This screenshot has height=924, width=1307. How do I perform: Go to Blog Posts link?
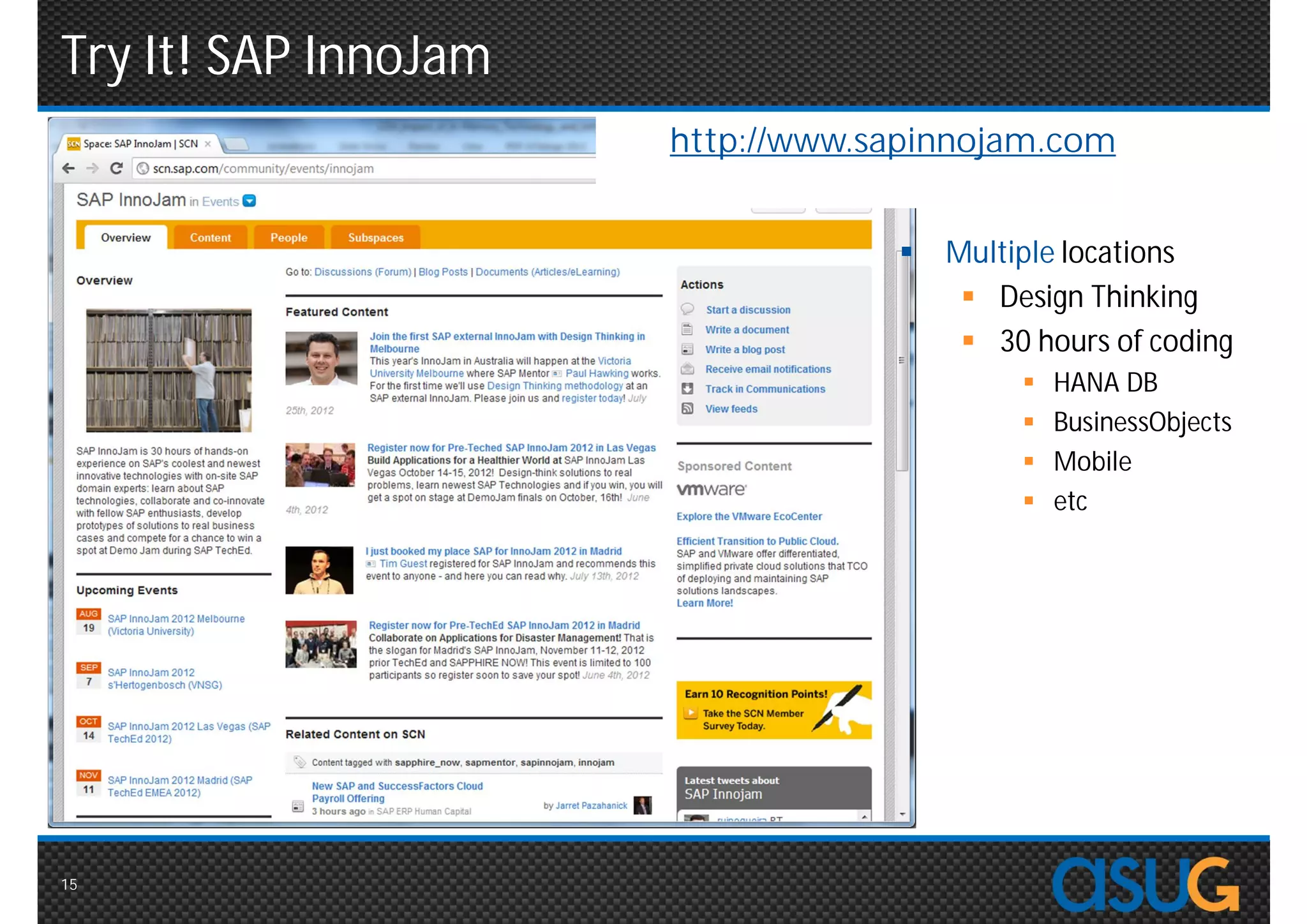click(443, 272)
